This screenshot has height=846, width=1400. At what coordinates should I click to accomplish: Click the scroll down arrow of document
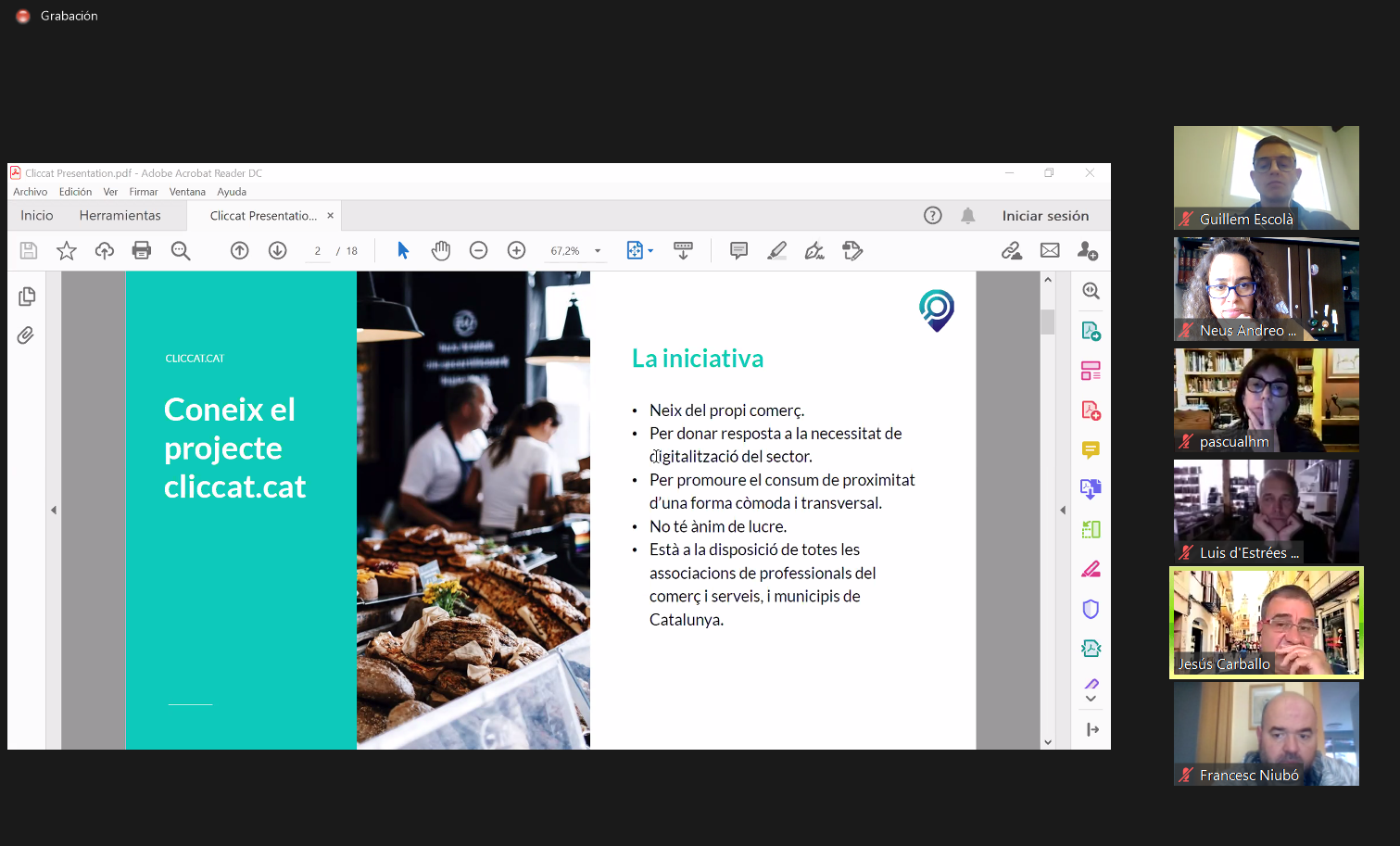1048,742
